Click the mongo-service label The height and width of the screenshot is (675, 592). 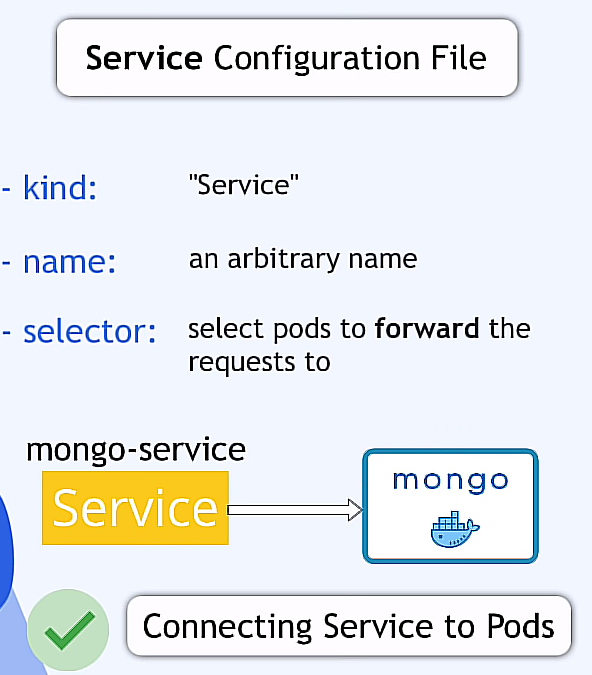136,450
